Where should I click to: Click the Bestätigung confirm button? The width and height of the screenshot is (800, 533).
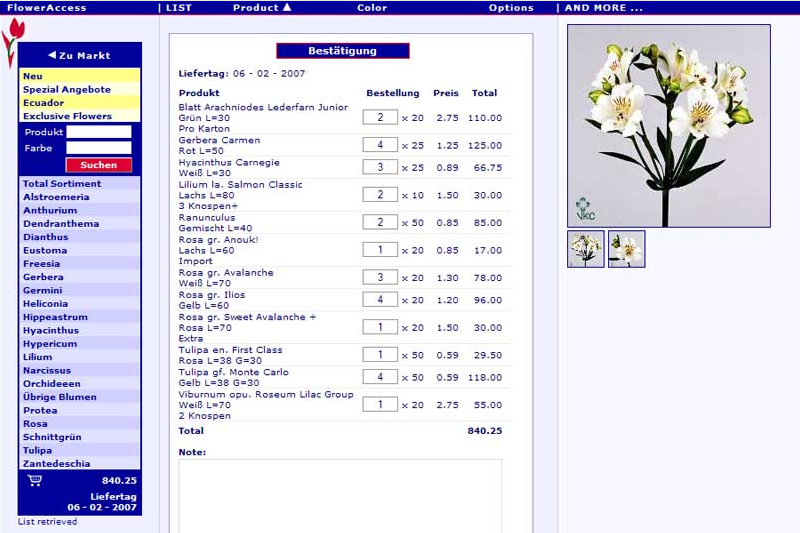coord(342,51)
